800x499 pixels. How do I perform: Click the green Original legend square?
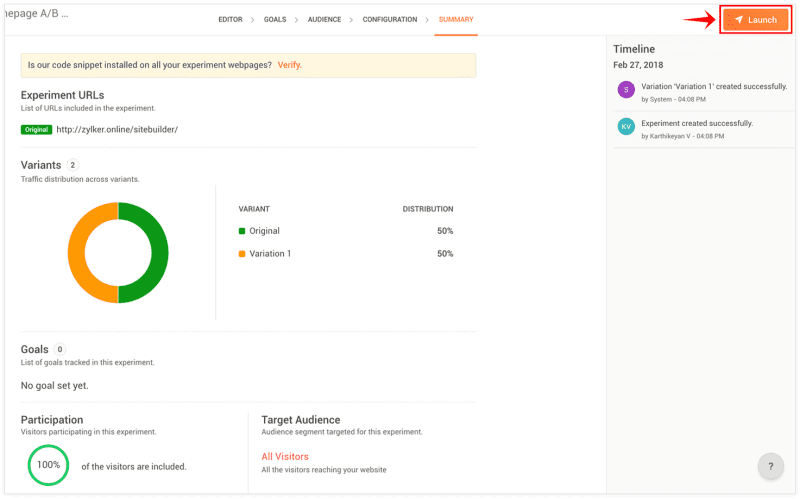pyautogui.click(x=242, y=231)
